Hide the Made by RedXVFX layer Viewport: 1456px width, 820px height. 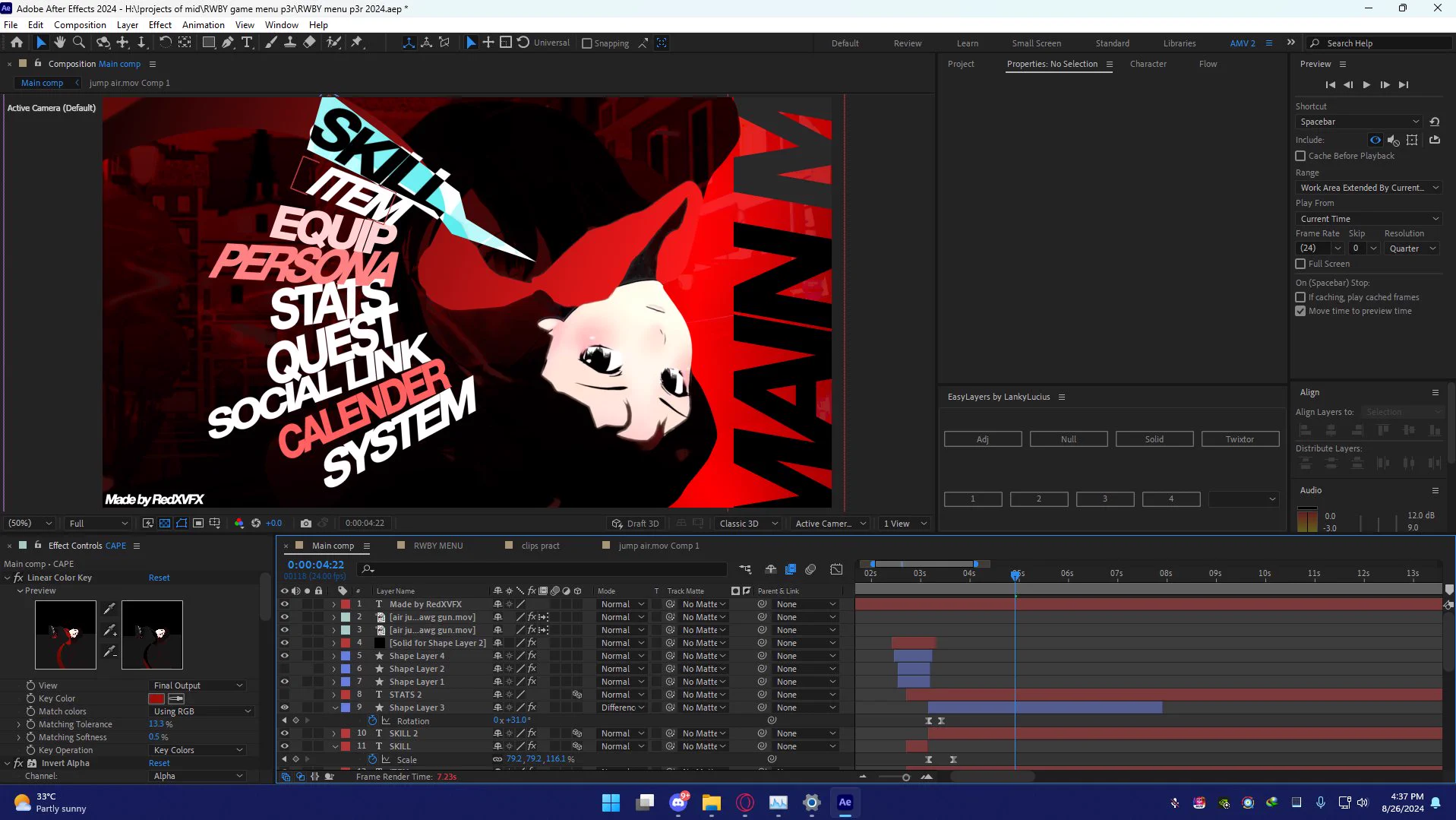tap(285, 604)
